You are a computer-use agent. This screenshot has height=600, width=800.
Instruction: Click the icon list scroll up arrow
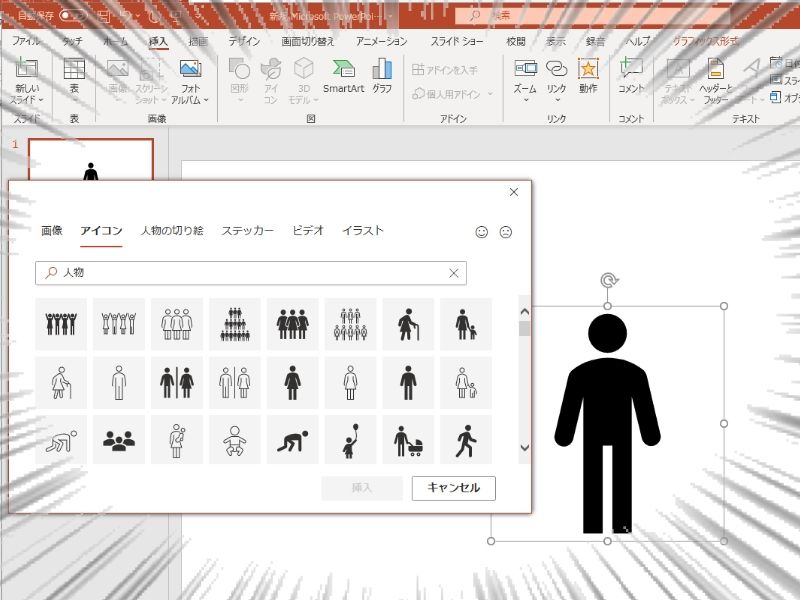(524, 311)
